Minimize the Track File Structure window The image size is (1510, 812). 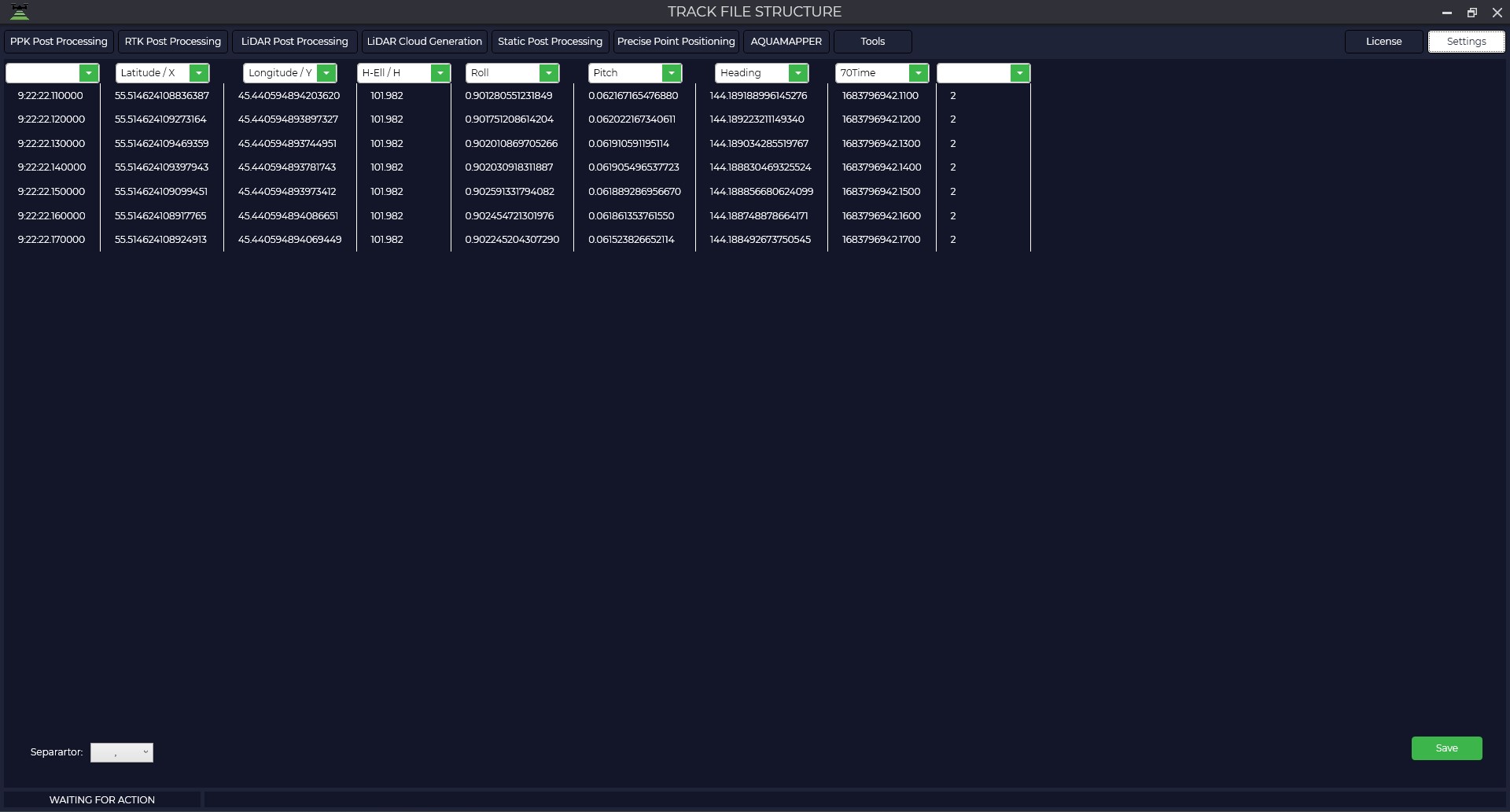point(1447,13)
